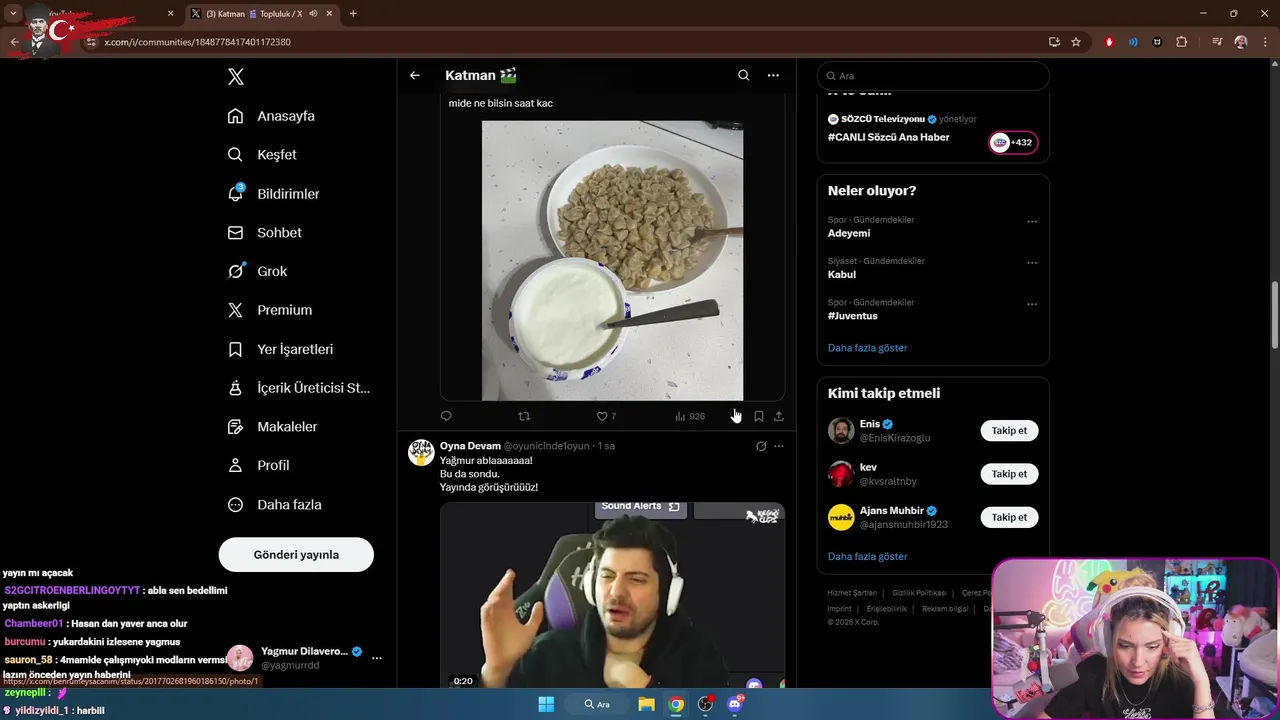Open Profil page
The image size is (1280, 720).
(258, 465)
